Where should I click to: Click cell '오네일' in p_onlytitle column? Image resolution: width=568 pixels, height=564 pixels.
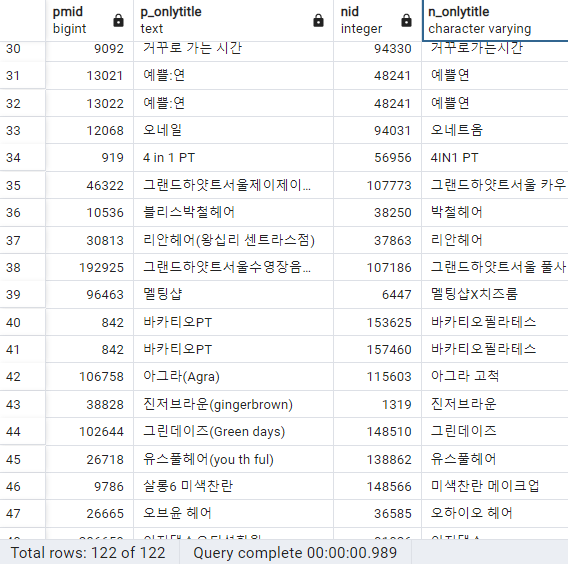click(233, 130)
